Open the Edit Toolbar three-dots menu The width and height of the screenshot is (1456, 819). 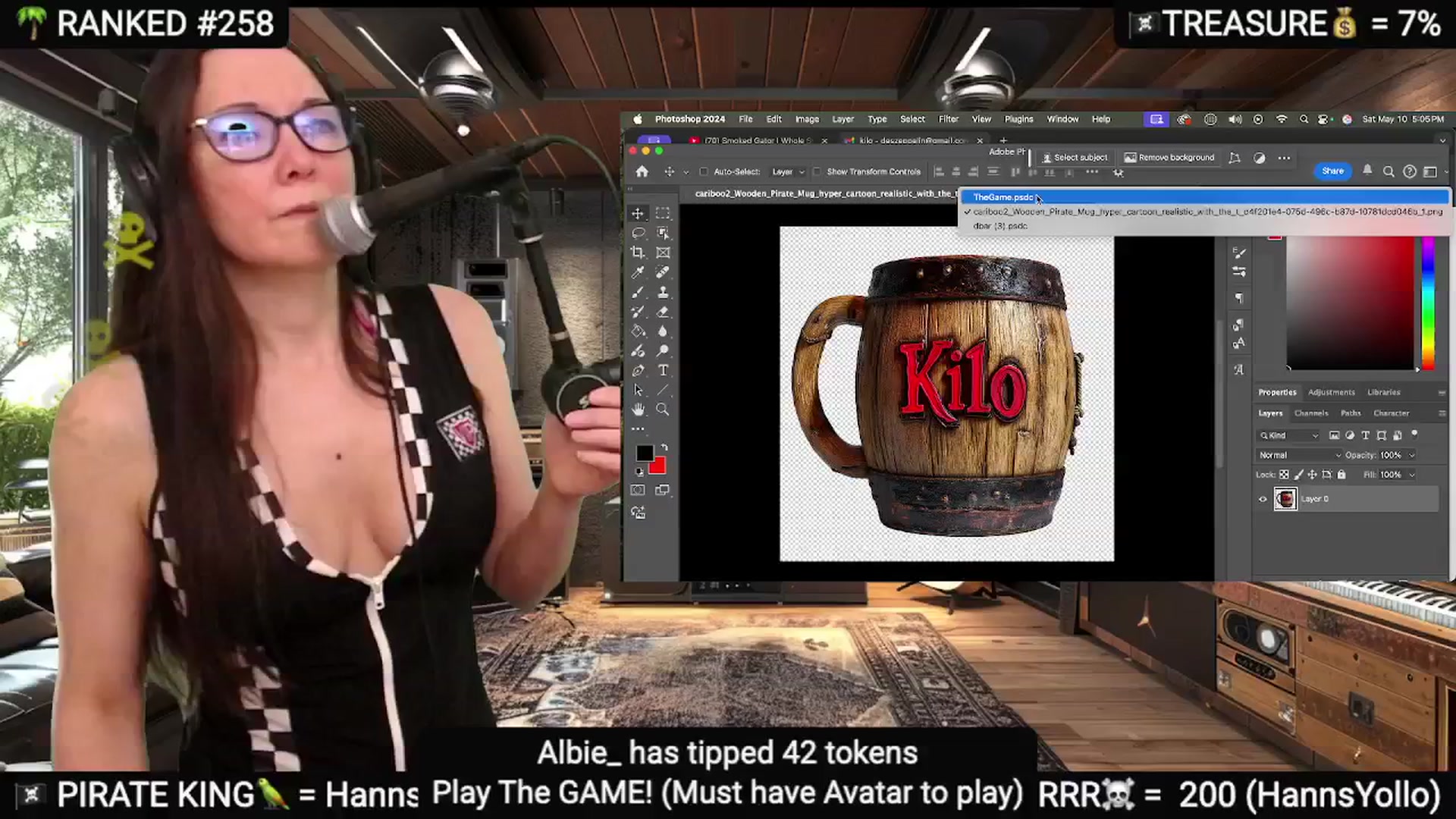[638, 429]
